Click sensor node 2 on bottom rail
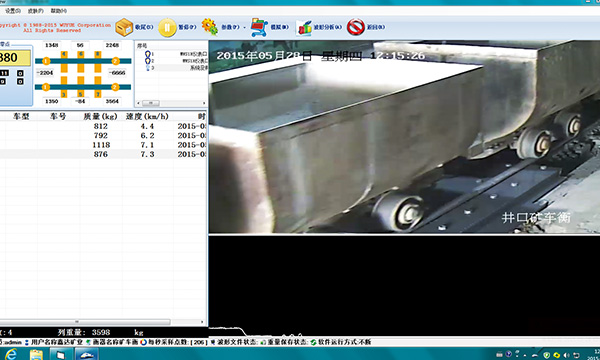Screen dimensions: 600x360 pos(115,87)
